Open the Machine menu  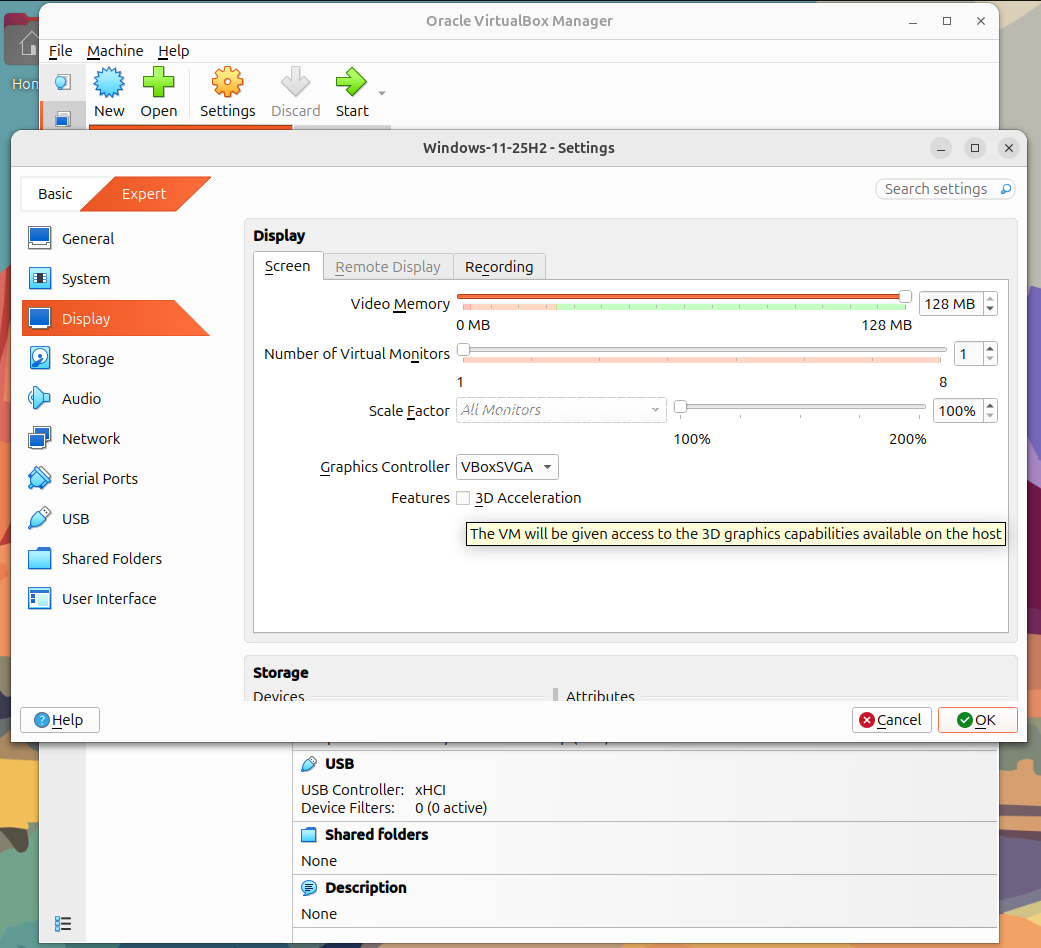coord(115,51)
